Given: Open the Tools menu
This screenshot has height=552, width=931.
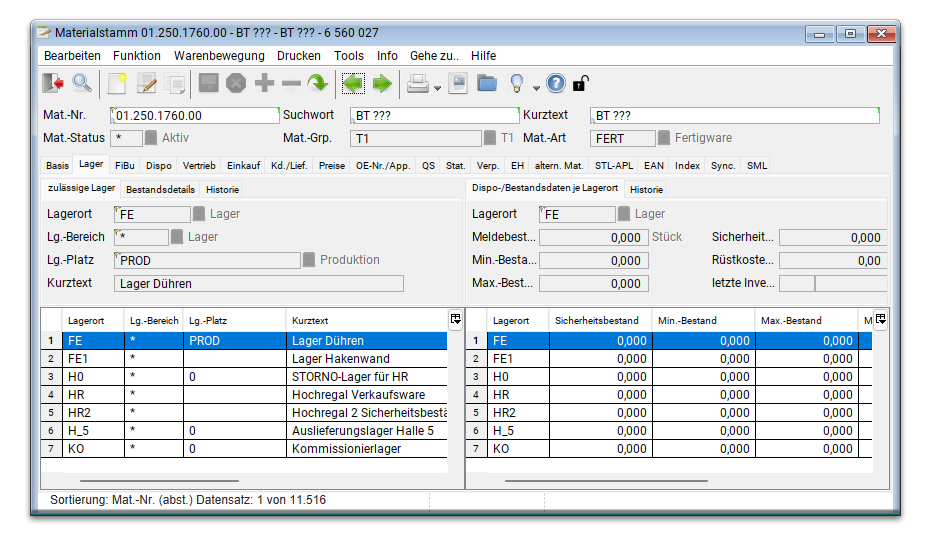Looking at the screenshot, I should [x=349, y=56].
